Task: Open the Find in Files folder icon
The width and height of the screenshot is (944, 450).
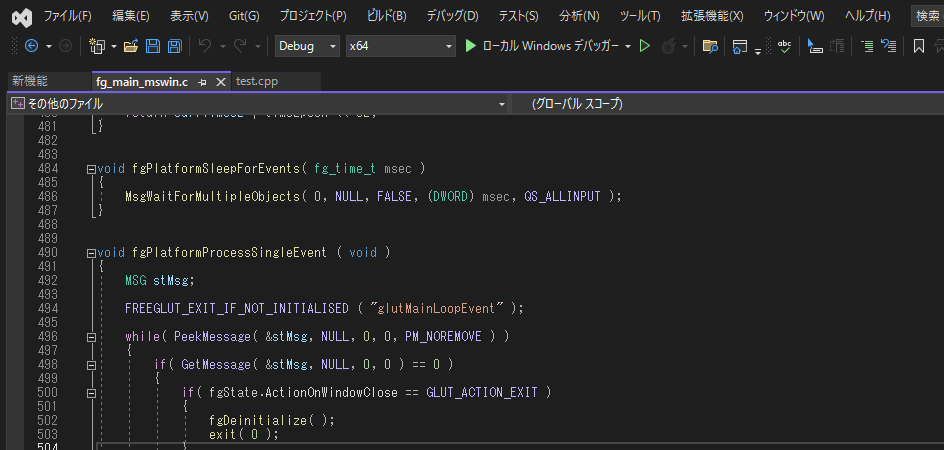Action: pyautogui.click(x=709, y=46)
